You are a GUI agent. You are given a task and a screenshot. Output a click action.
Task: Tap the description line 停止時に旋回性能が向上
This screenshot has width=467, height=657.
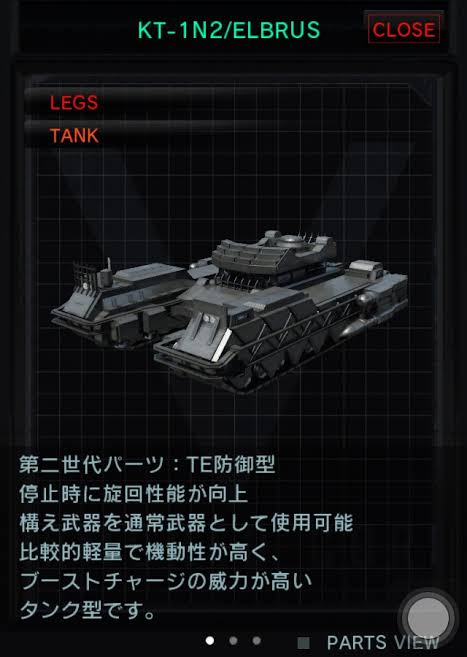tap(133, 494)
